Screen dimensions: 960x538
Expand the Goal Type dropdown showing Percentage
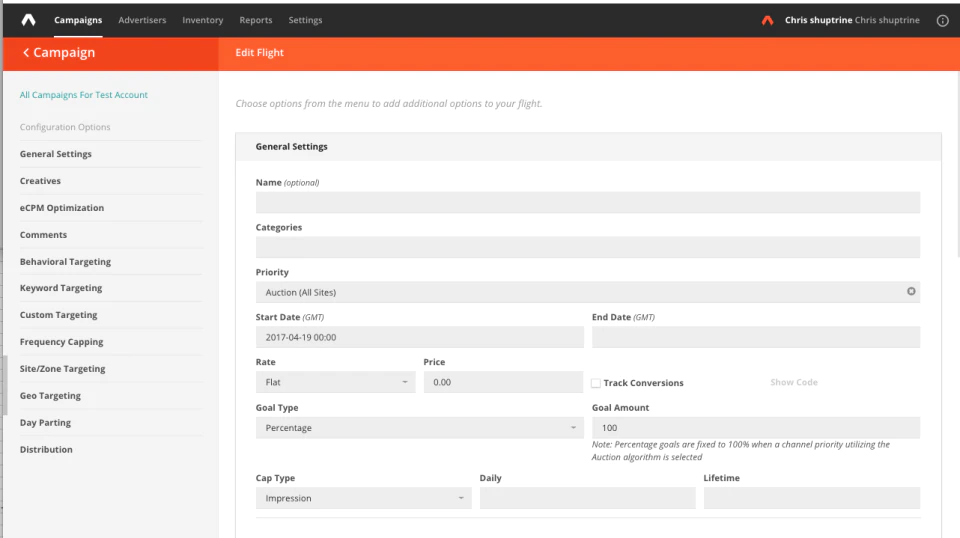point(419,427)
